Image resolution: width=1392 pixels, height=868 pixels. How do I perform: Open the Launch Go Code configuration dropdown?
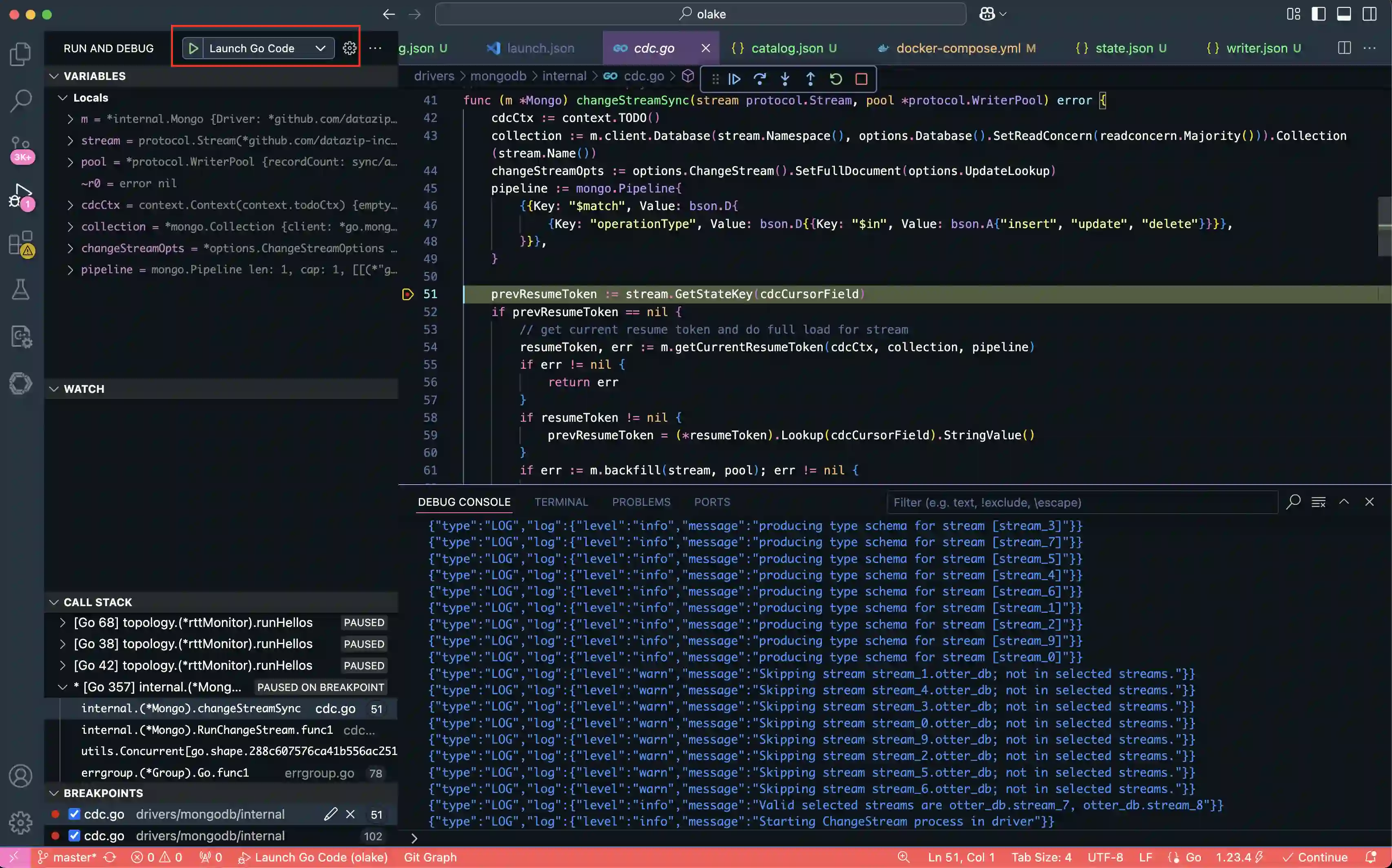coord(320,48)
